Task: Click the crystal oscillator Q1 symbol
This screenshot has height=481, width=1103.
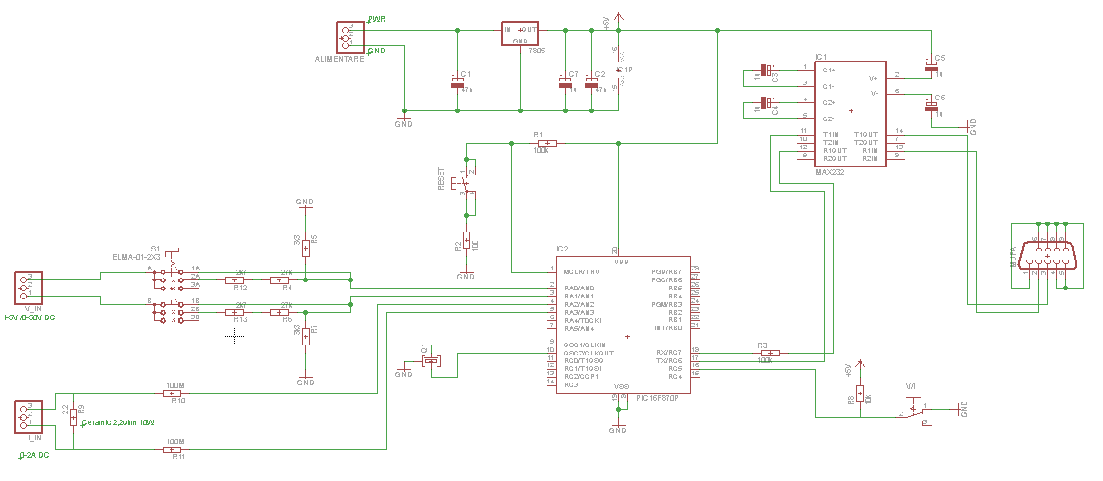Action: pos(432,361)
